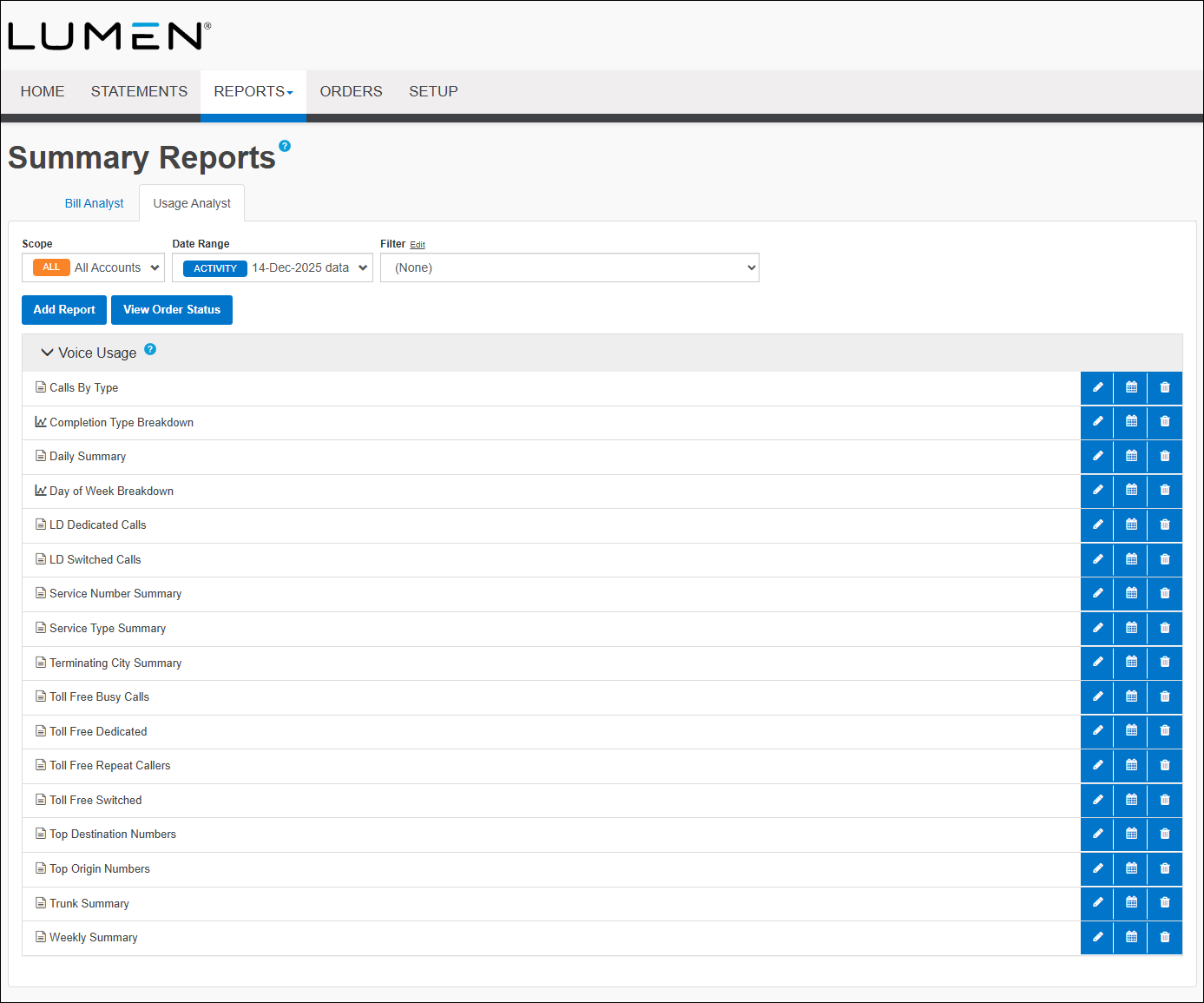Click the Add Report button
This screenshot has height=1003, width=1204.
tap(63, 309)
